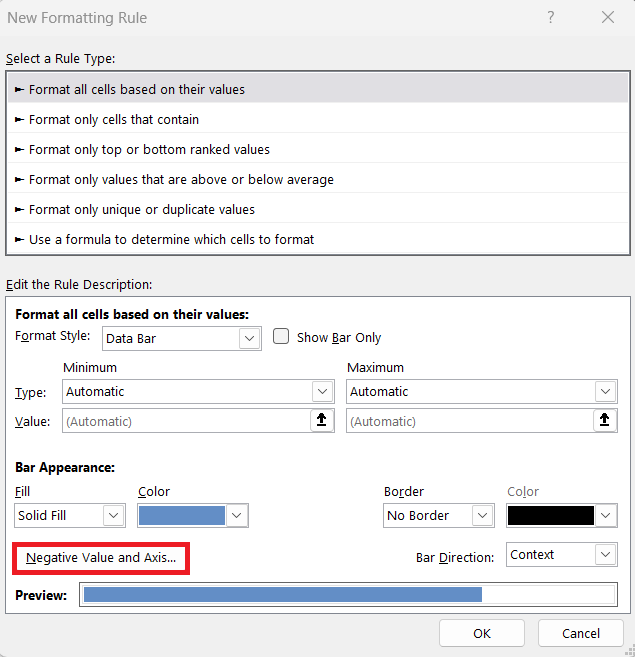The image size is (635, 657).
Task: Choose 'Format only values above or below average'
Action: pos(318,179)
